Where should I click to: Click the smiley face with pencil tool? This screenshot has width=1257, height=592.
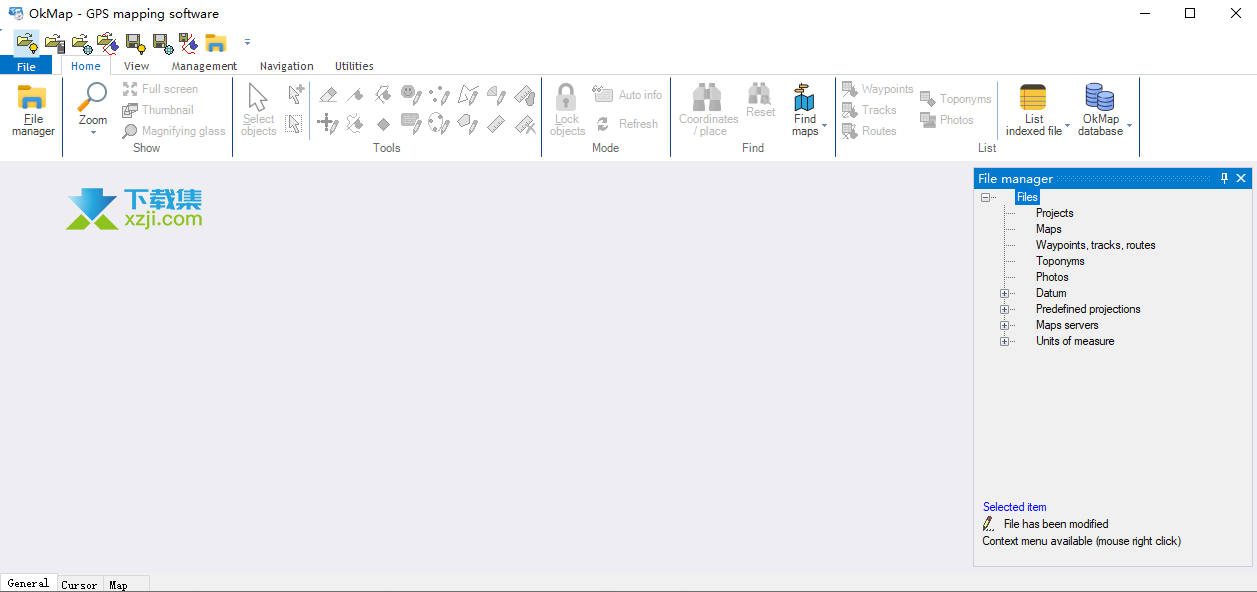[x=410, y=94]
